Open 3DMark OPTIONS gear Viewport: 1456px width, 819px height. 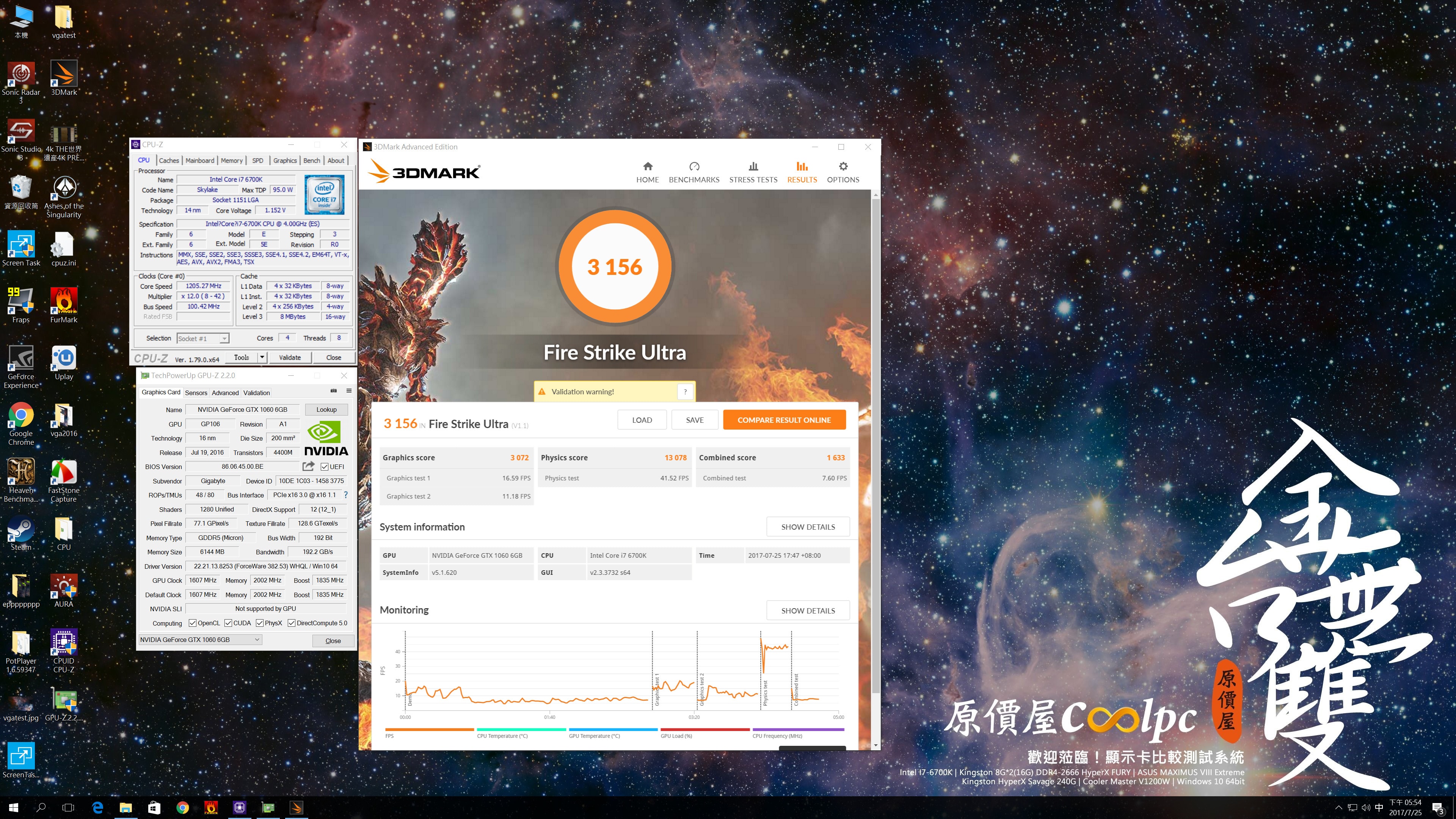(843, 173)
